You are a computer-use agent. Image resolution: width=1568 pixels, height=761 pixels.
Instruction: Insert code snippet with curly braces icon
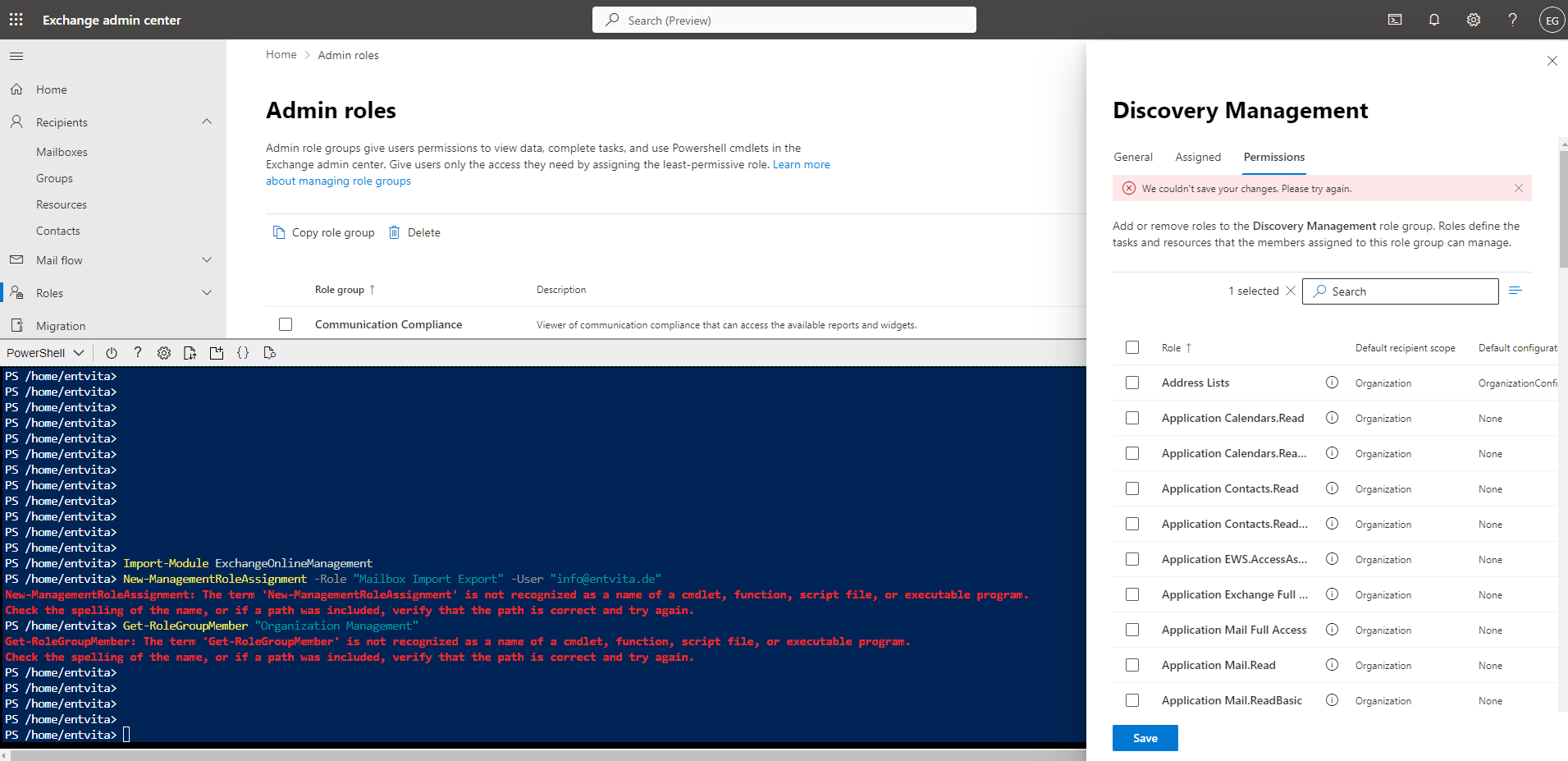pos(243,353)
